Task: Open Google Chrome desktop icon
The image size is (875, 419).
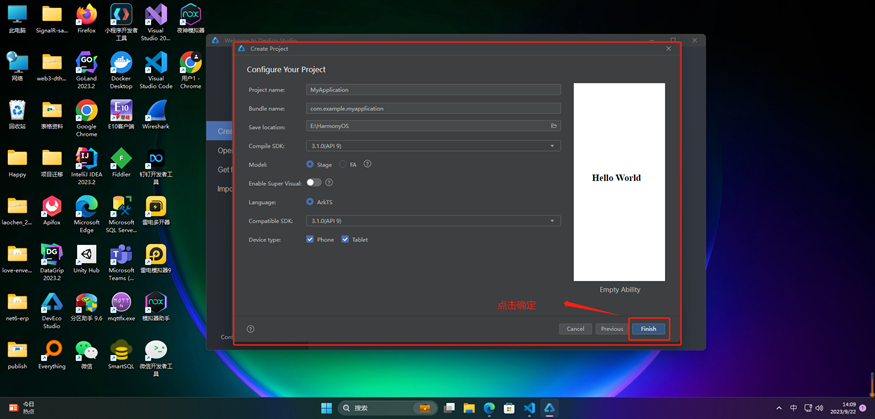Action: 86,118
